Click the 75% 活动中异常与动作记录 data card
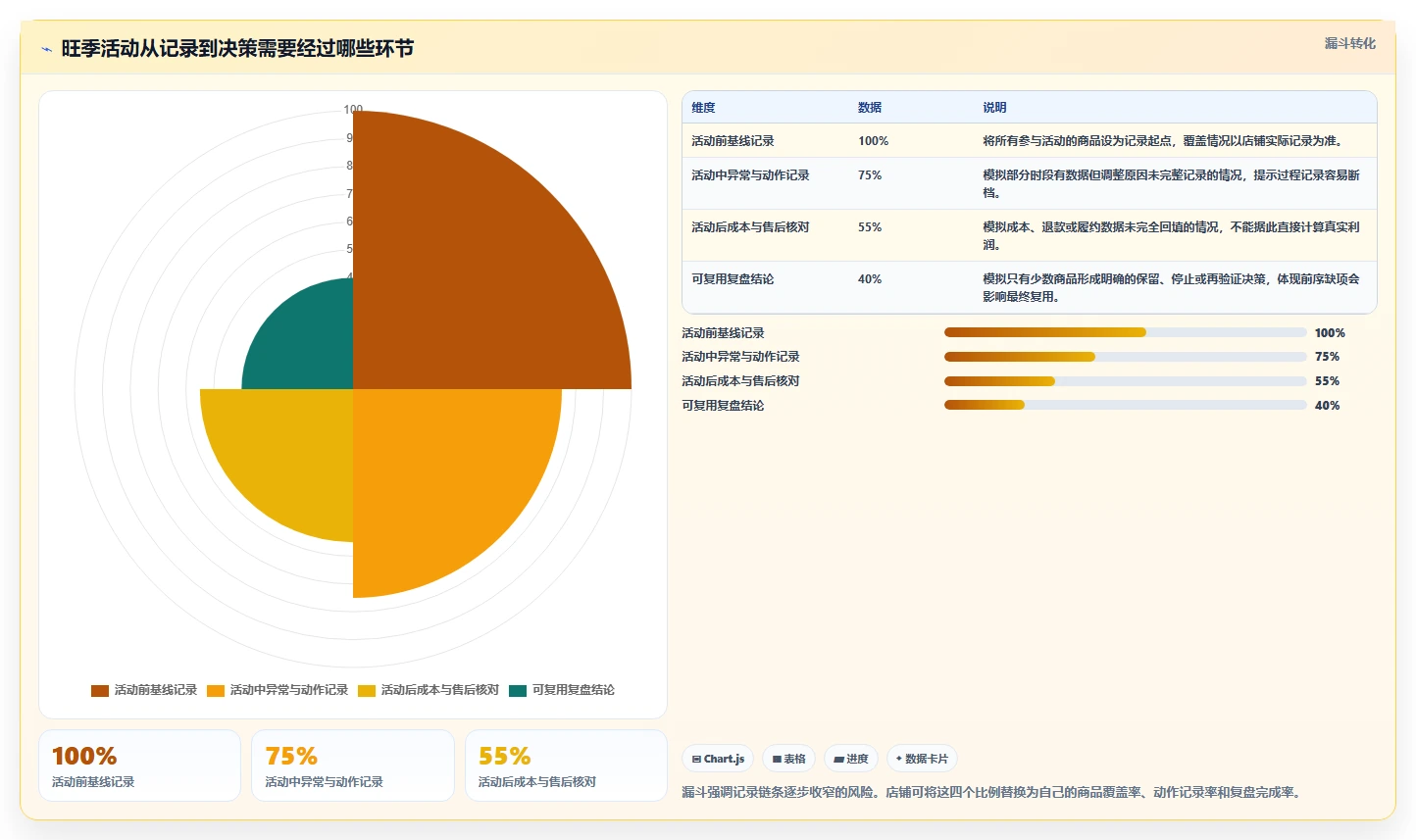1416x840 pixels. click(x=353, y=766)
